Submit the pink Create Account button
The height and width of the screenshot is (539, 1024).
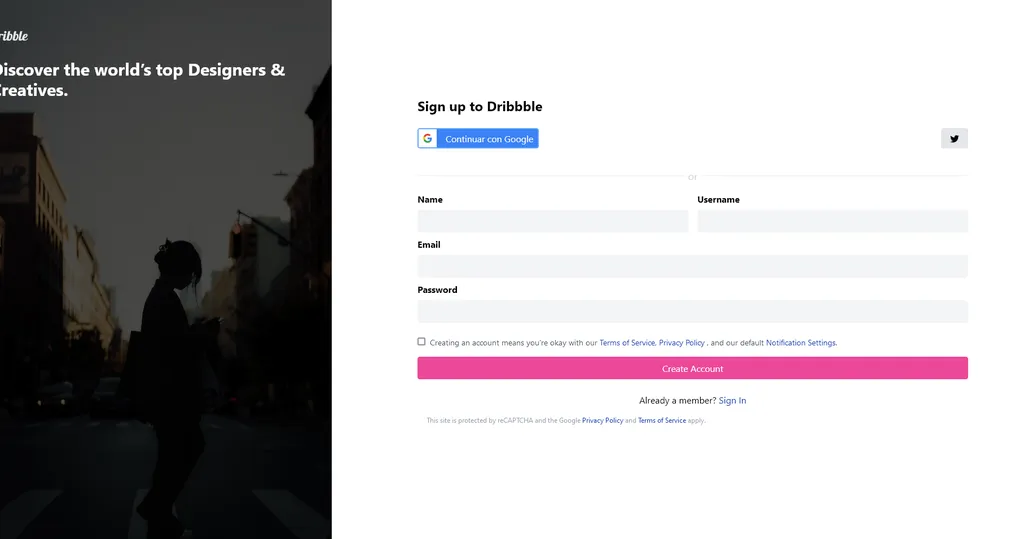[692, 368]
